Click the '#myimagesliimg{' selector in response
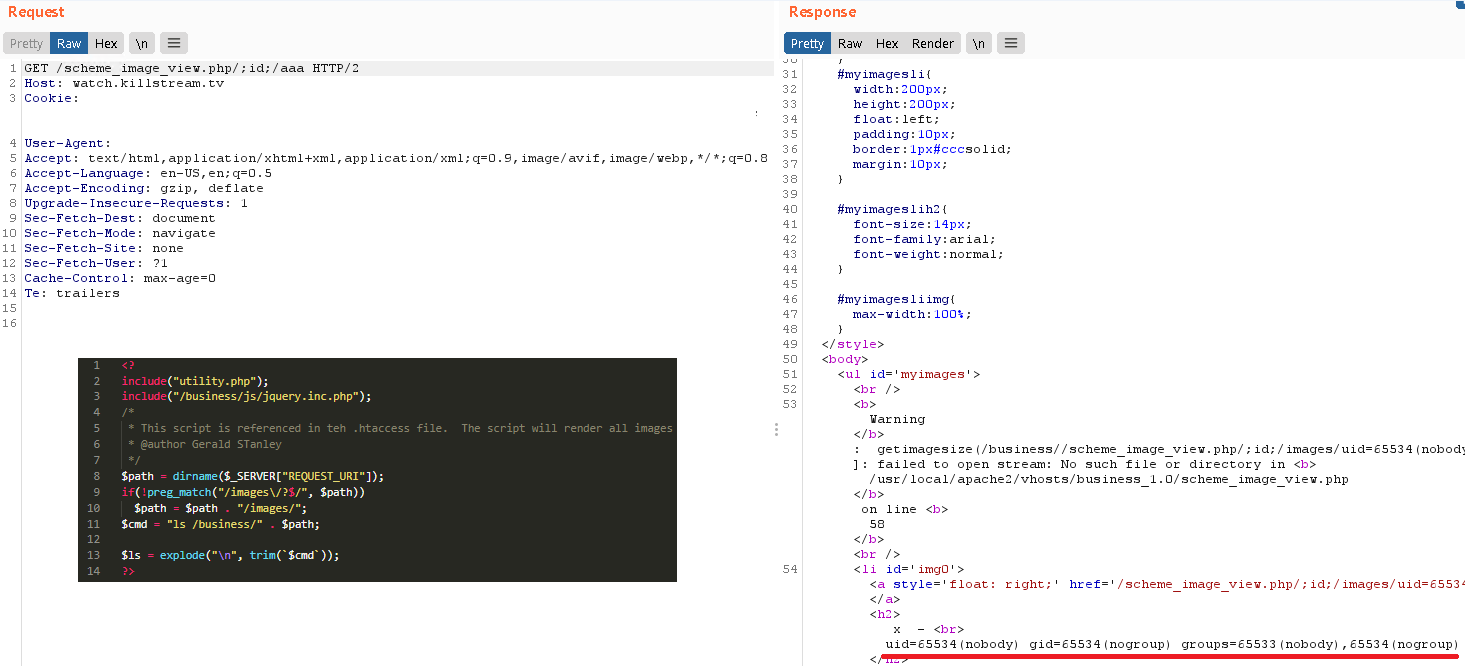 (x=896, y=299)
